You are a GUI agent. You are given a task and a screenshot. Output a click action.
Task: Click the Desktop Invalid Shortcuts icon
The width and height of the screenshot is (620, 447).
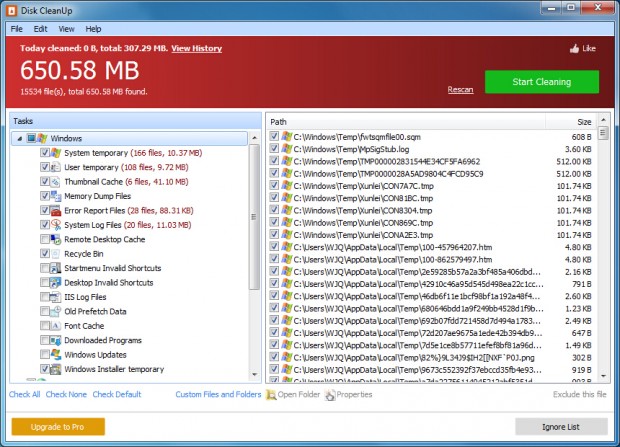coord(56,283)
